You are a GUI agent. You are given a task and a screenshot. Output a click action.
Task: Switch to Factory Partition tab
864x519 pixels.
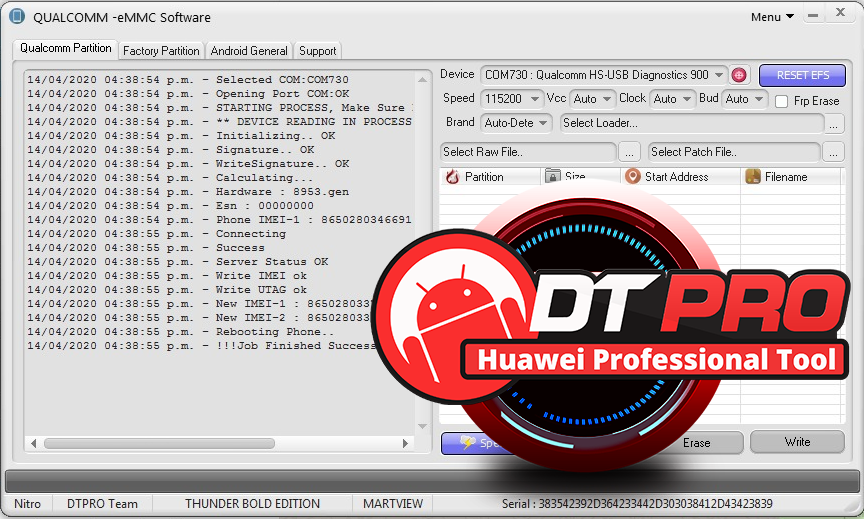[161, 51]
